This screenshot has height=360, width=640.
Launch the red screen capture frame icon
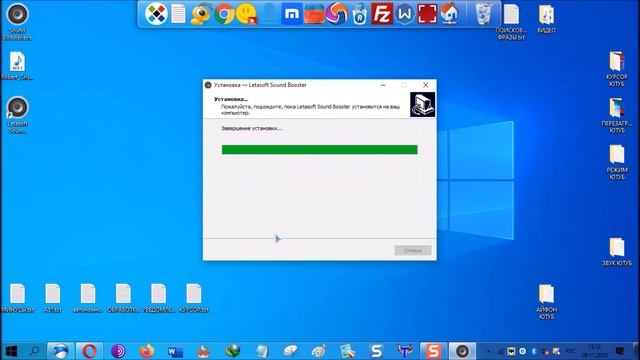[427, 14]
